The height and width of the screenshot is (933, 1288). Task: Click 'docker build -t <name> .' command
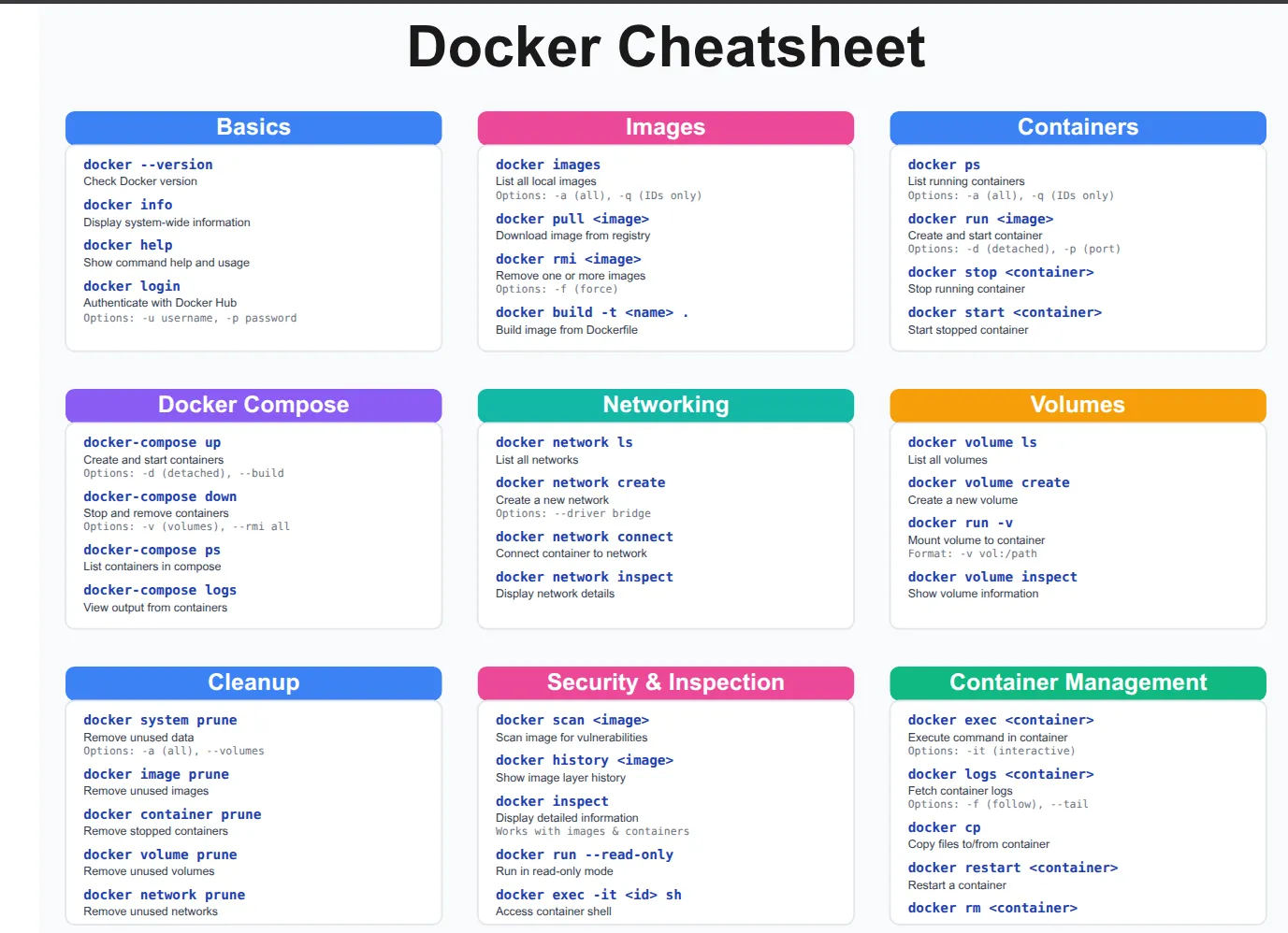[x=592, y=312]
